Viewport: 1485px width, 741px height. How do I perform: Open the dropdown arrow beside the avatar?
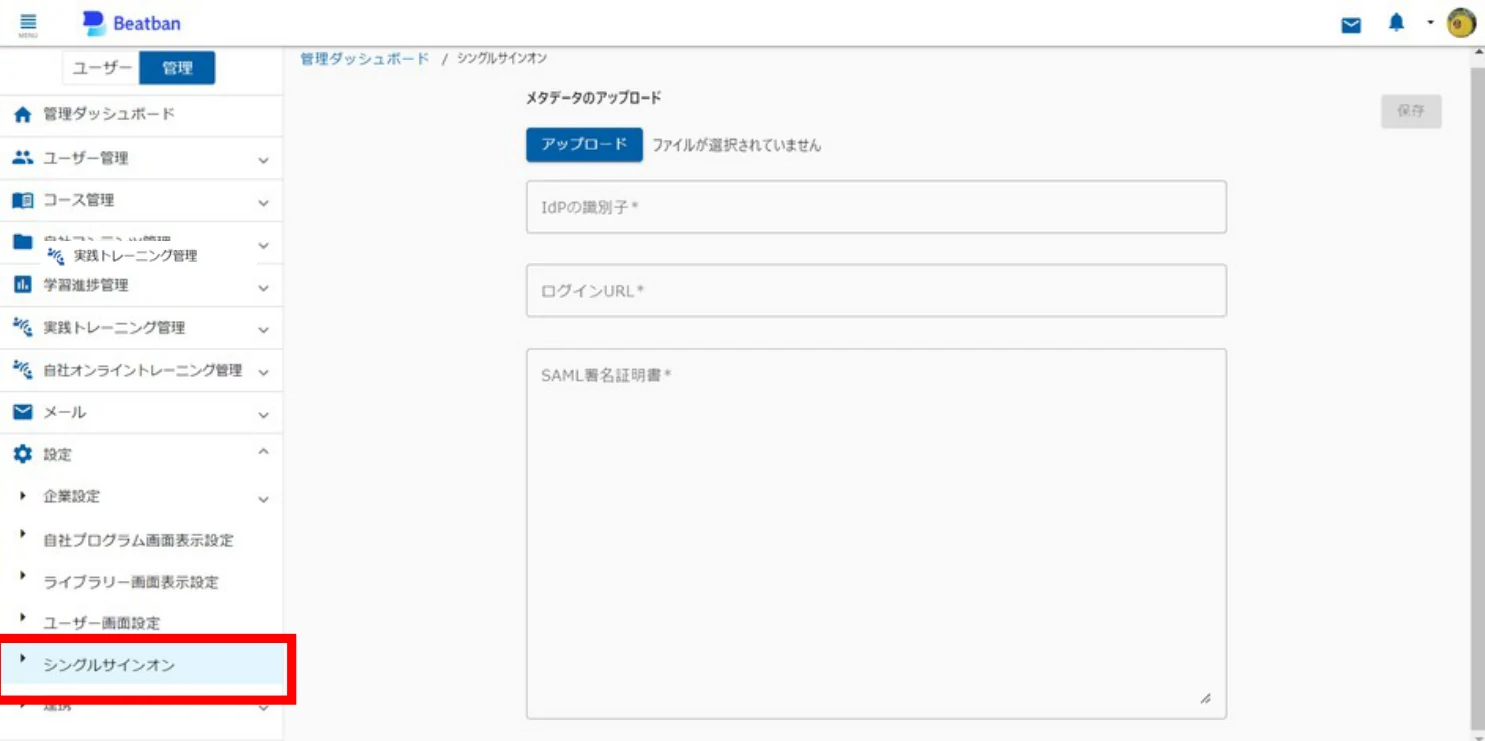[x=1431, y=22]
